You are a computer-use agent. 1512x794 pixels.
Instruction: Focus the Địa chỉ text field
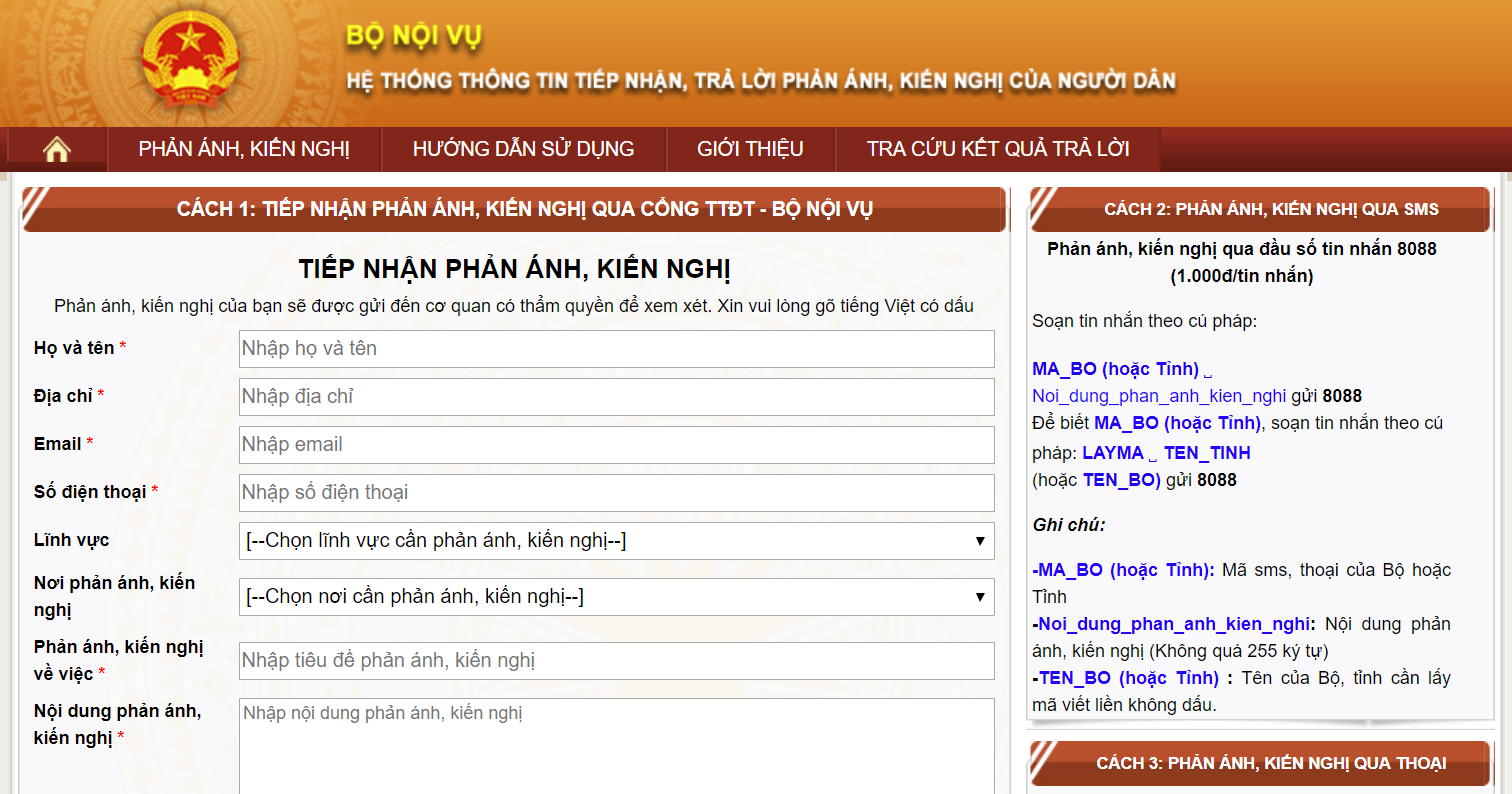coord(616,397)
